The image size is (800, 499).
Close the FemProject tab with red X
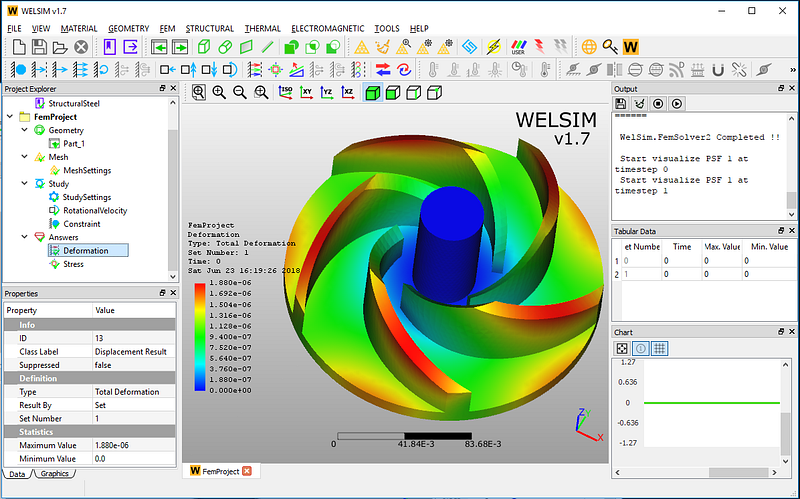point(247,471)
